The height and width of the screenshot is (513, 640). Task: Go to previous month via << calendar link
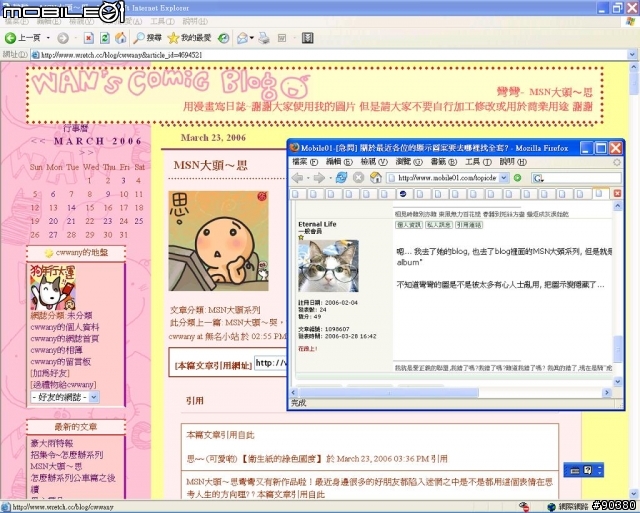[38, 141]
